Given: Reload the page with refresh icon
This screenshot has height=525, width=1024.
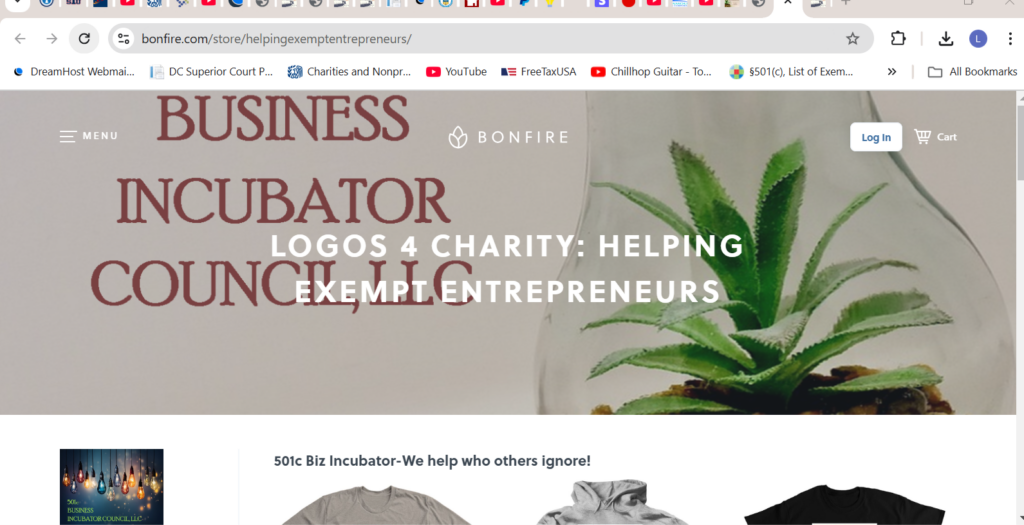Looking at the screenshot, I should tap(84, 39).
